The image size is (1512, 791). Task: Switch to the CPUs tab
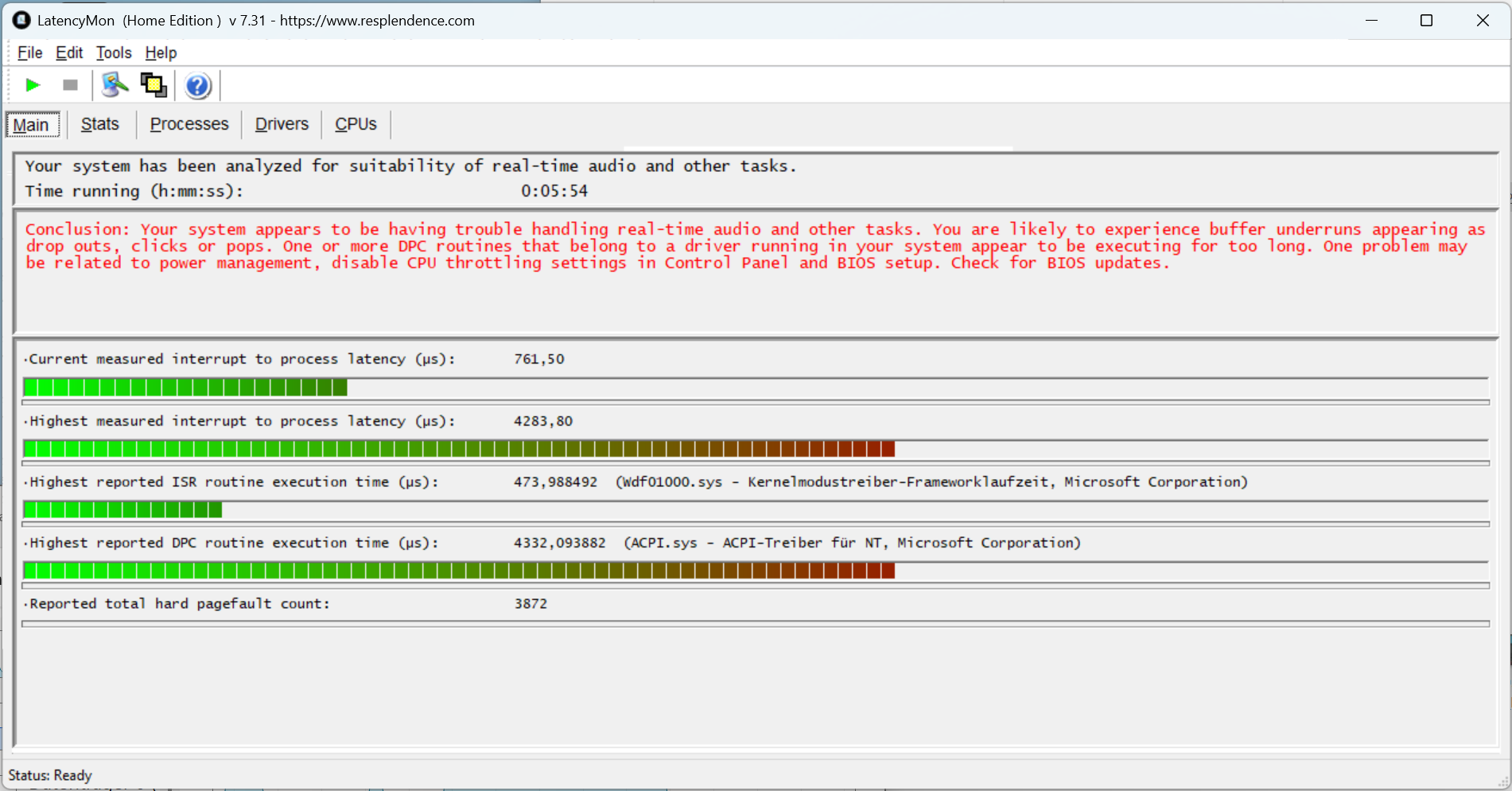click(x=356, y=124)
